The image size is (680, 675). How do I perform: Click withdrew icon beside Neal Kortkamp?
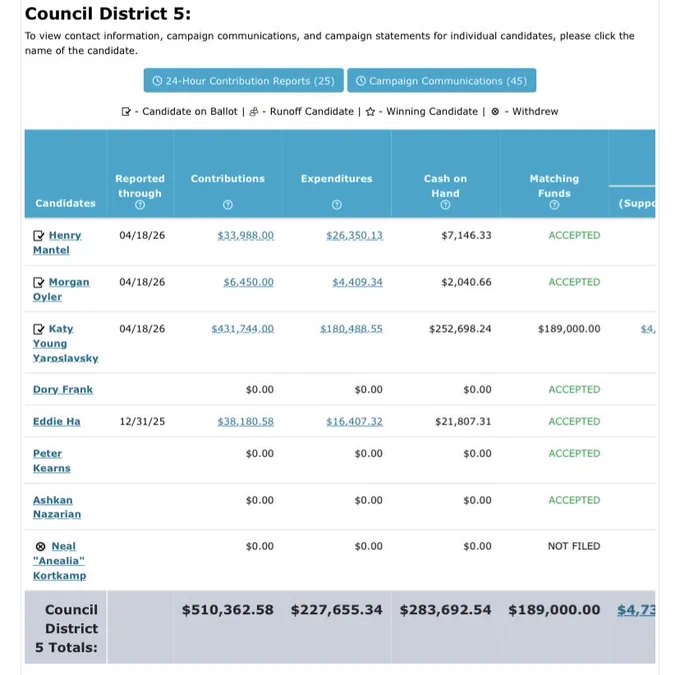(40, 546)
